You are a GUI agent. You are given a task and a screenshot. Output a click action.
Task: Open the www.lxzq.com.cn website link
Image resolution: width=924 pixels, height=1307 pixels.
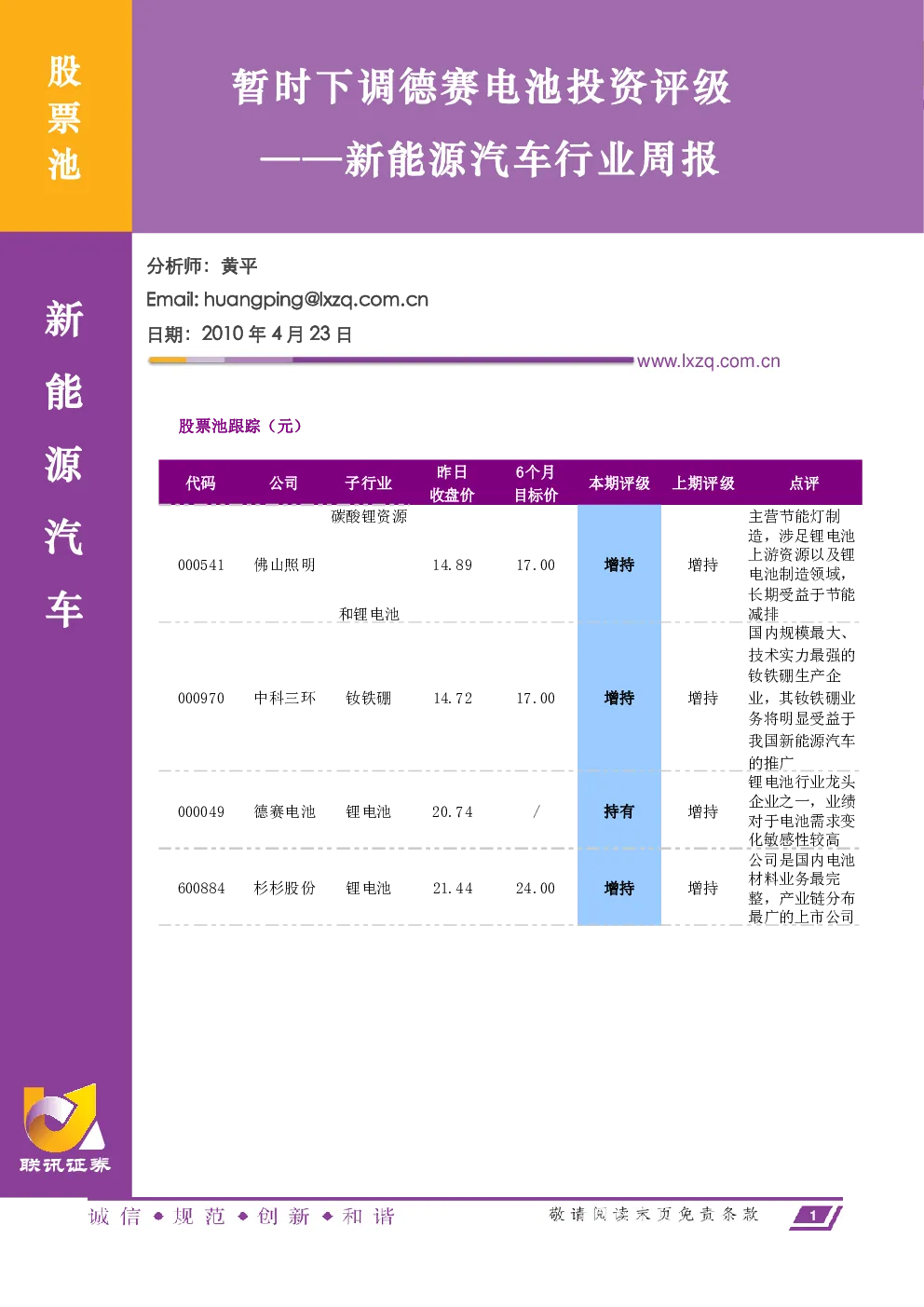(x=709, y=361)
